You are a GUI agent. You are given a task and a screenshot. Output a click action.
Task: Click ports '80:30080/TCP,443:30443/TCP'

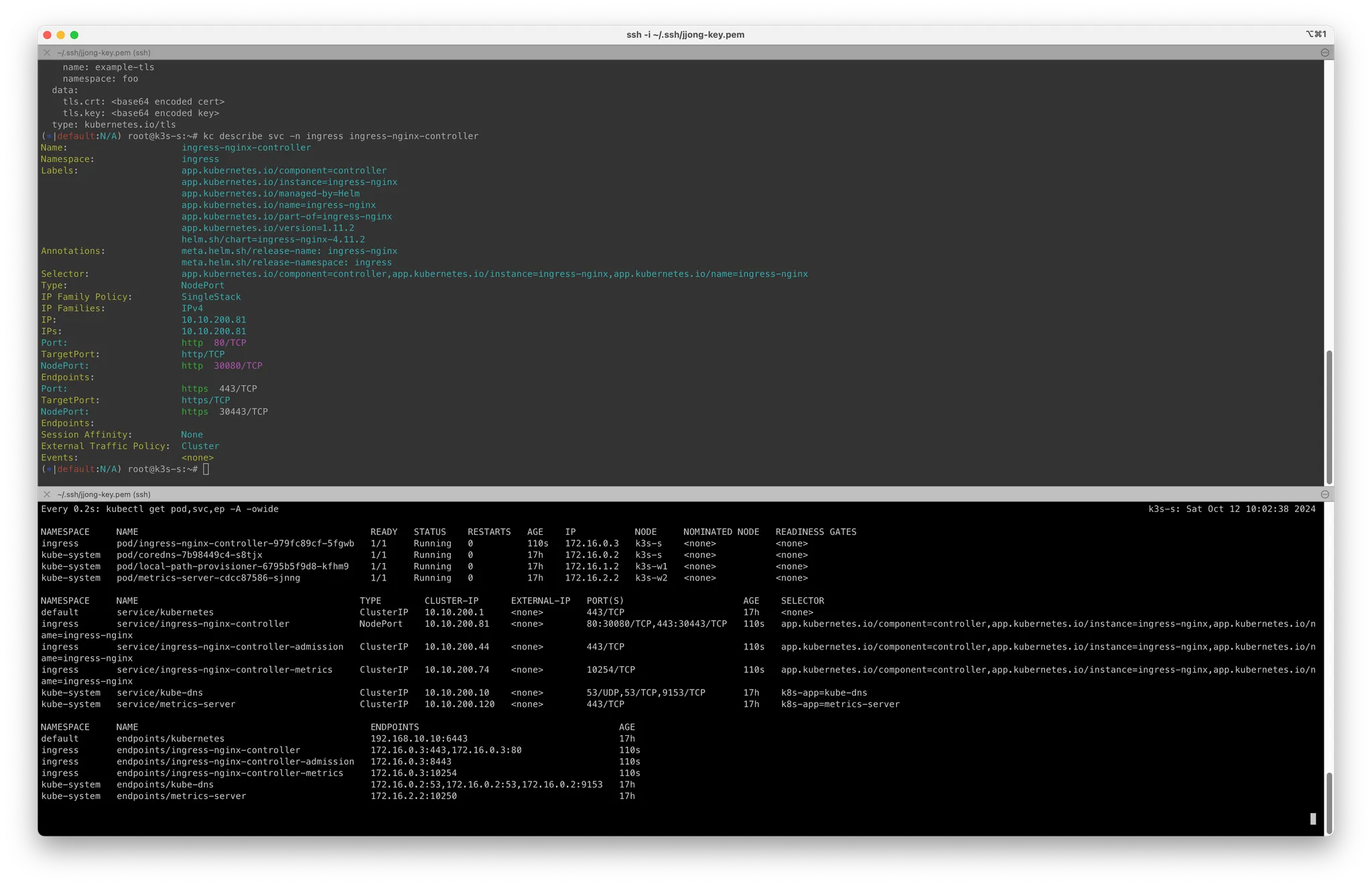click(657, 624)
